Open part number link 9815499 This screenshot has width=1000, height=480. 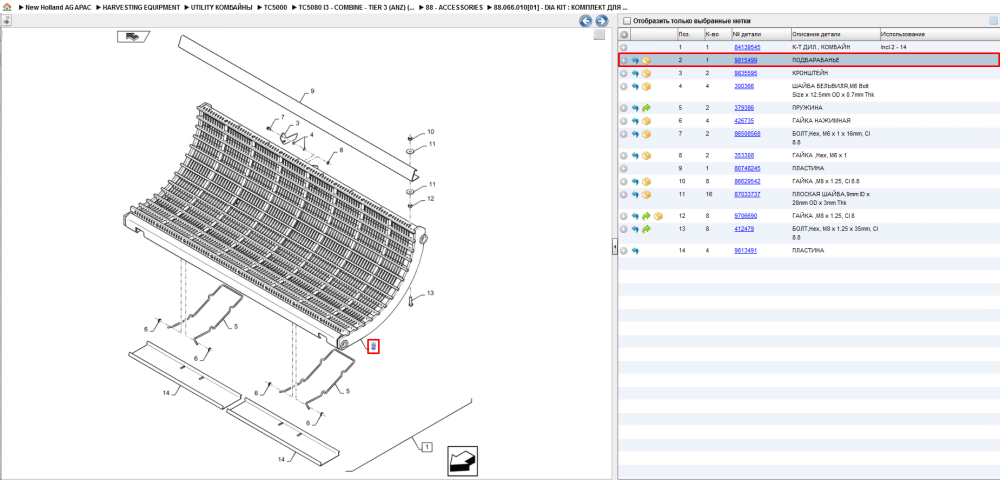click(746, 60)
